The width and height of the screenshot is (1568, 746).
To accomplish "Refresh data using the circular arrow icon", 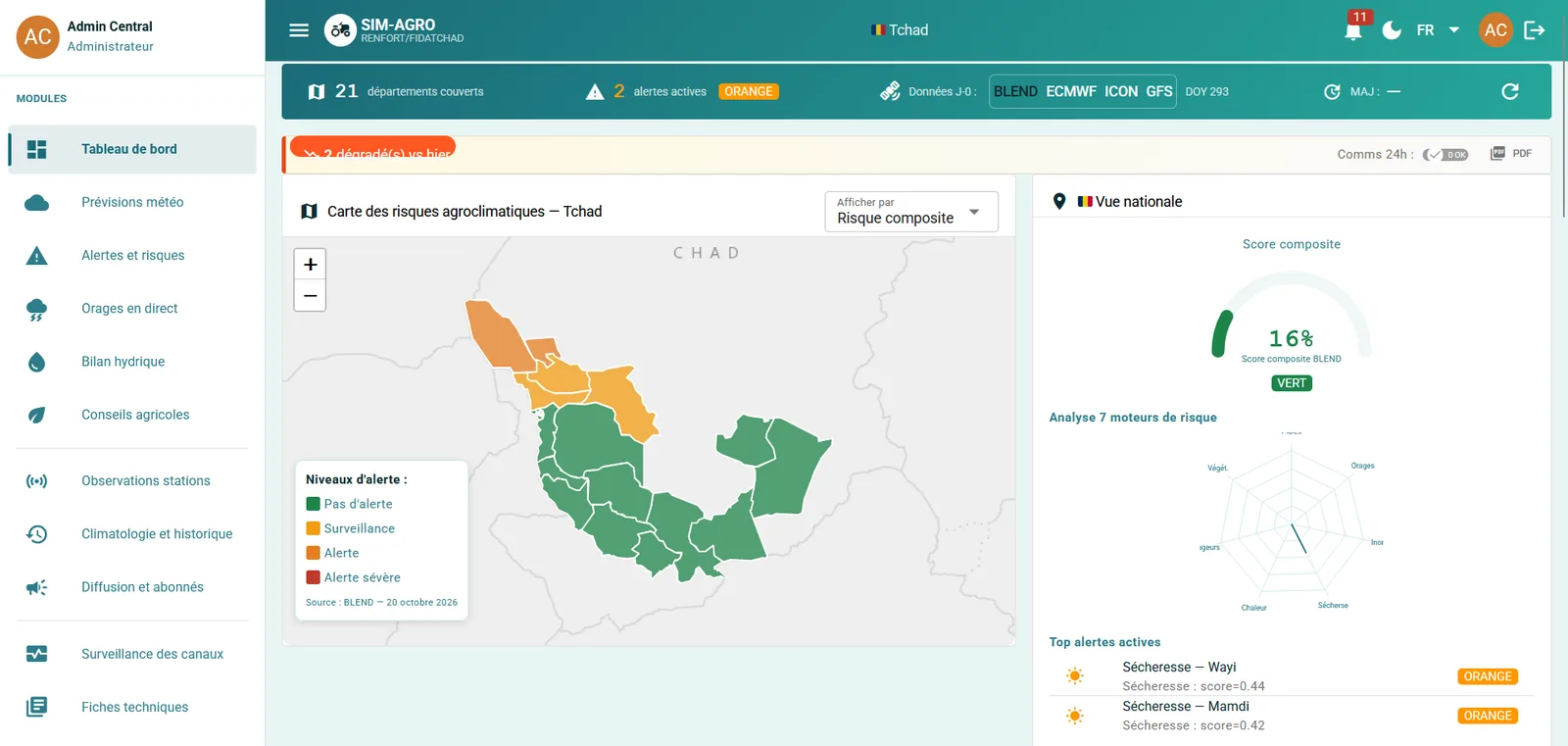I will click(x=1510, y=91).
